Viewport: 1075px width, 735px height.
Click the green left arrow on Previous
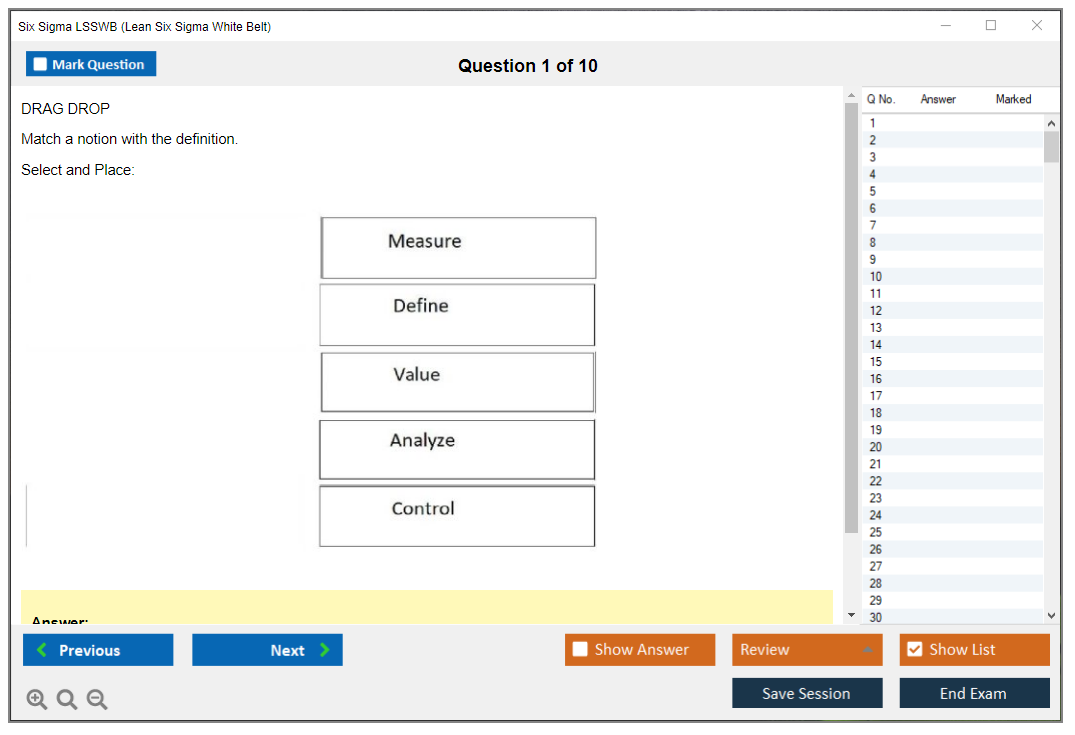click(42, 650)
